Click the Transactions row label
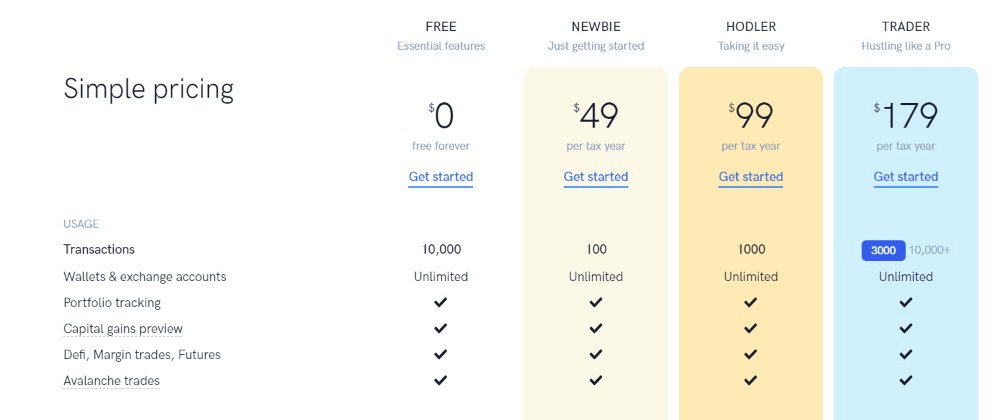 [99, 250]
